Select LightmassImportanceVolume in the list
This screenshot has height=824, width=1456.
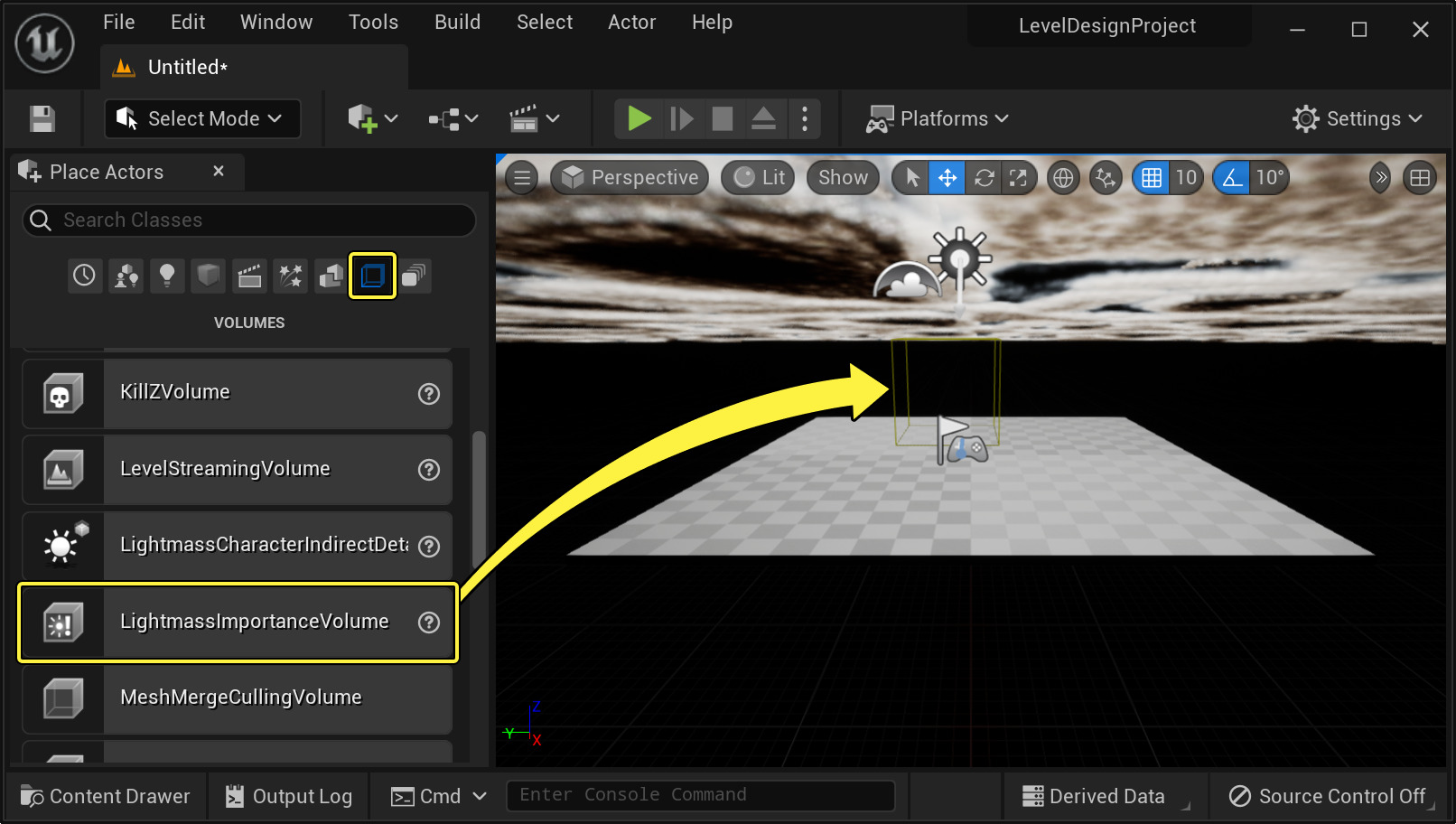coord(254,622)
